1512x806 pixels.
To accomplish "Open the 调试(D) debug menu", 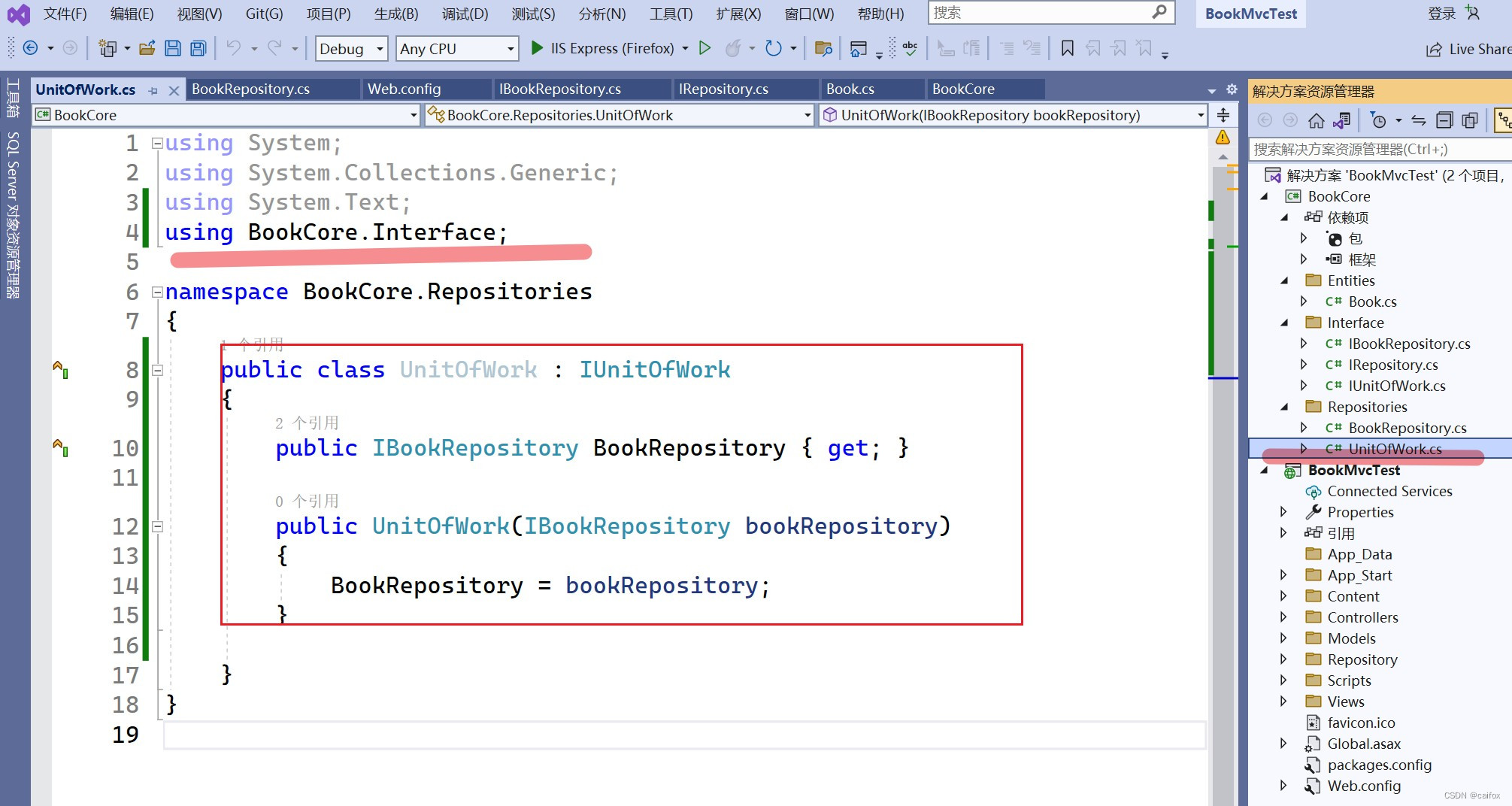I will 465,14.
